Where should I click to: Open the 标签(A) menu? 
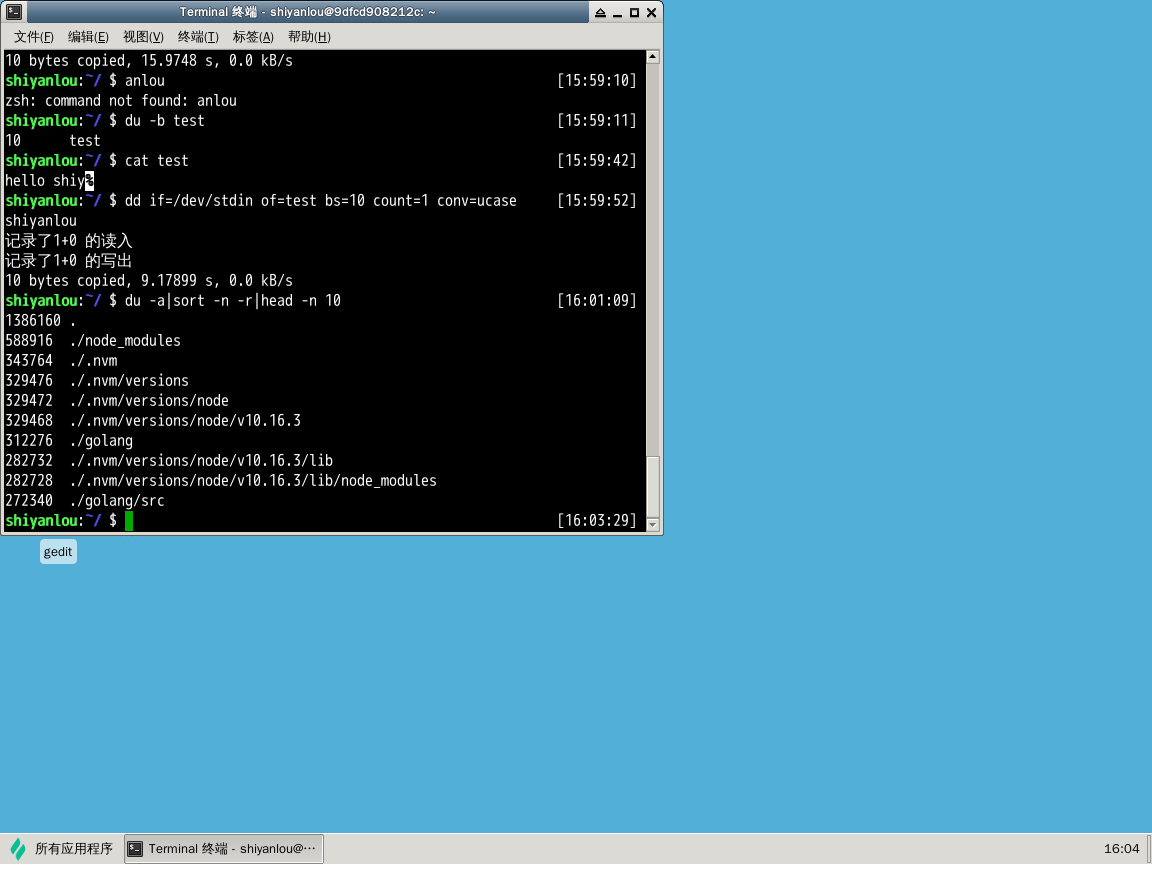pyautogui.click(x=253, y=37)
